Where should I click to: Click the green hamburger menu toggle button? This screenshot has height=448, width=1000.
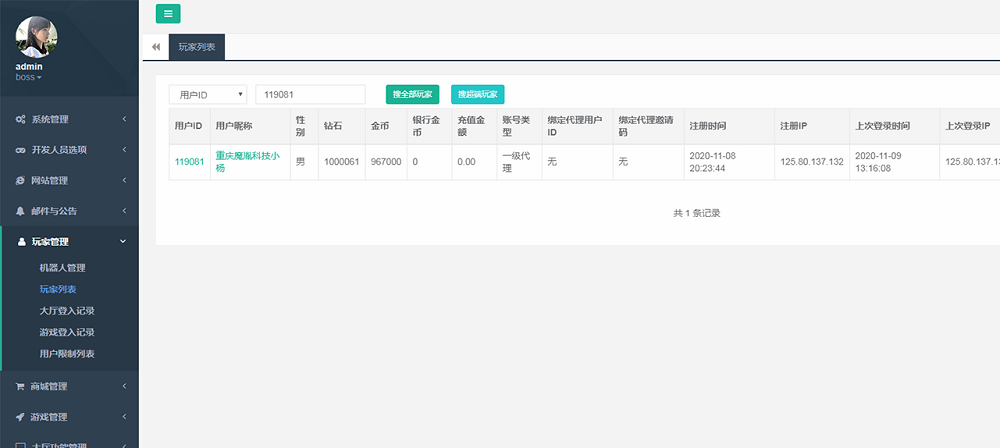168,13
